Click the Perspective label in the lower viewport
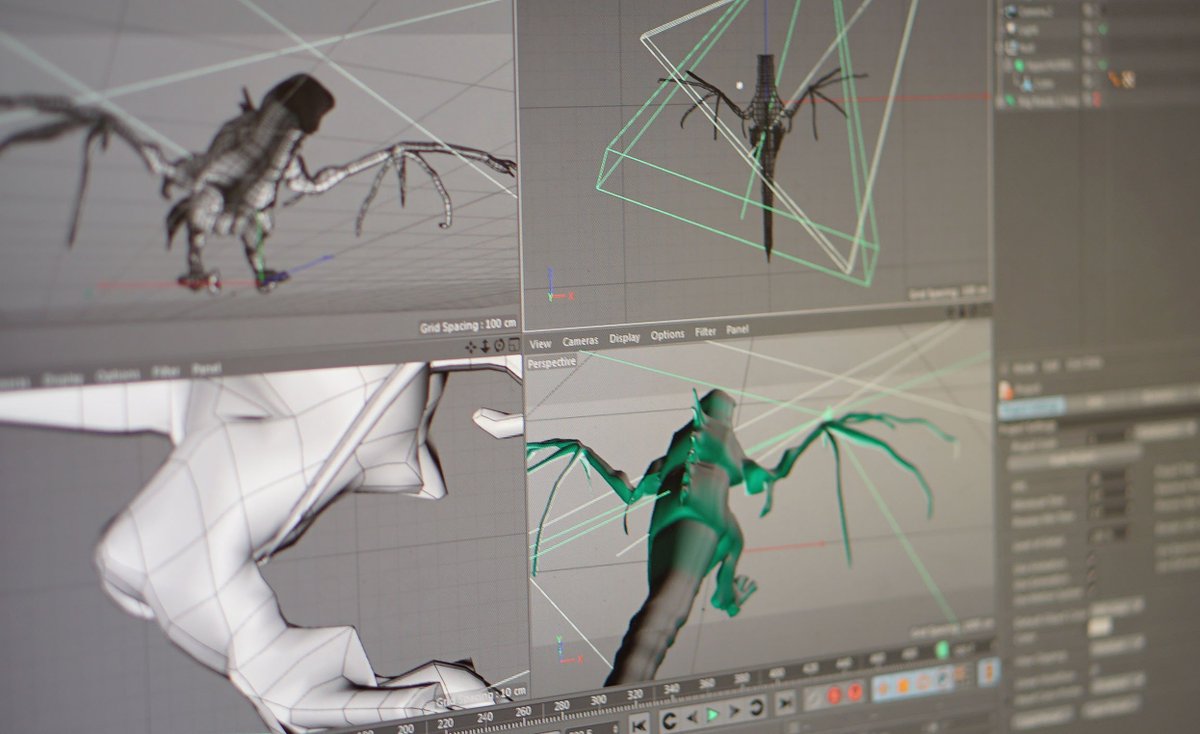 (550, 362)
